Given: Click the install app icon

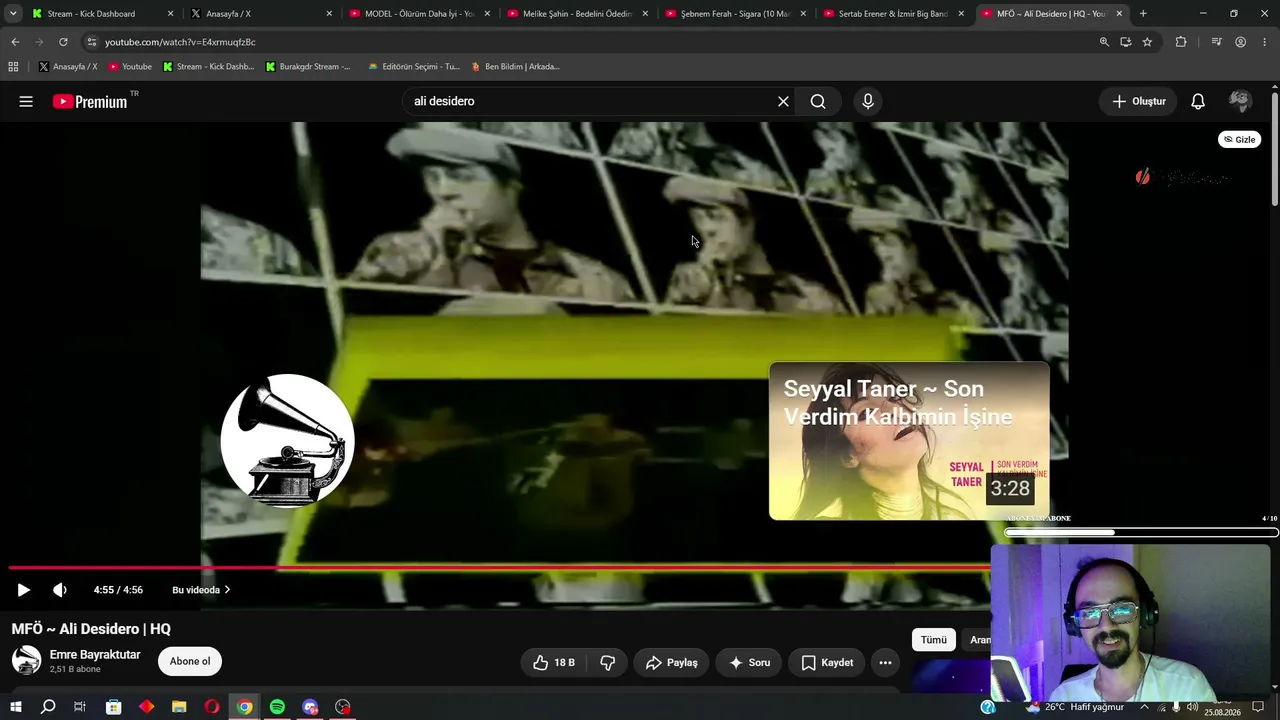Looking at the screenshot, I should point(1126,42).
